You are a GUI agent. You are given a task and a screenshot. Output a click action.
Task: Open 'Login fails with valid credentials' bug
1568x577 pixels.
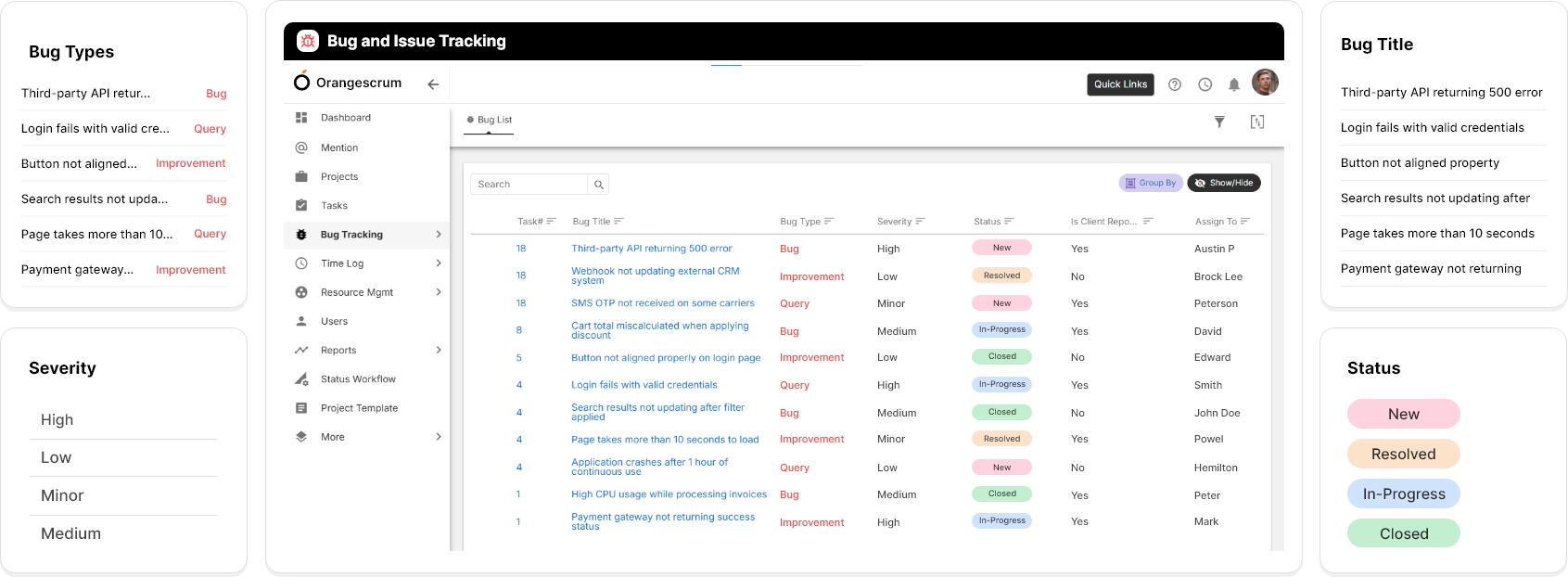pos(644,385)
